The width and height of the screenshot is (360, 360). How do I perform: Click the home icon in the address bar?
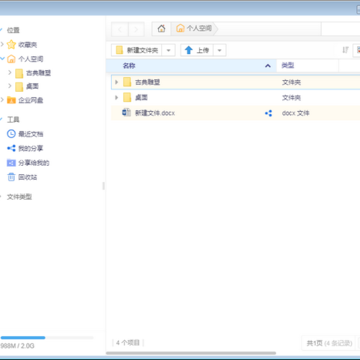[162, 29]
